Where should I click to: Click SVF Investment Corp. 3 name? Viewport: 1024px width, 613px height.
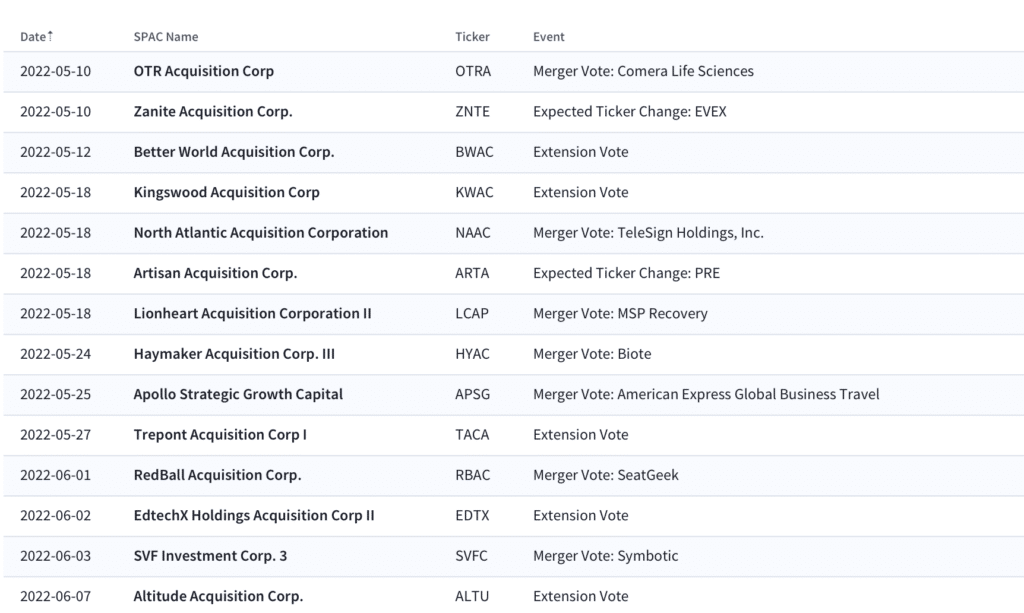pyautogui.click(x=210, y=556)
